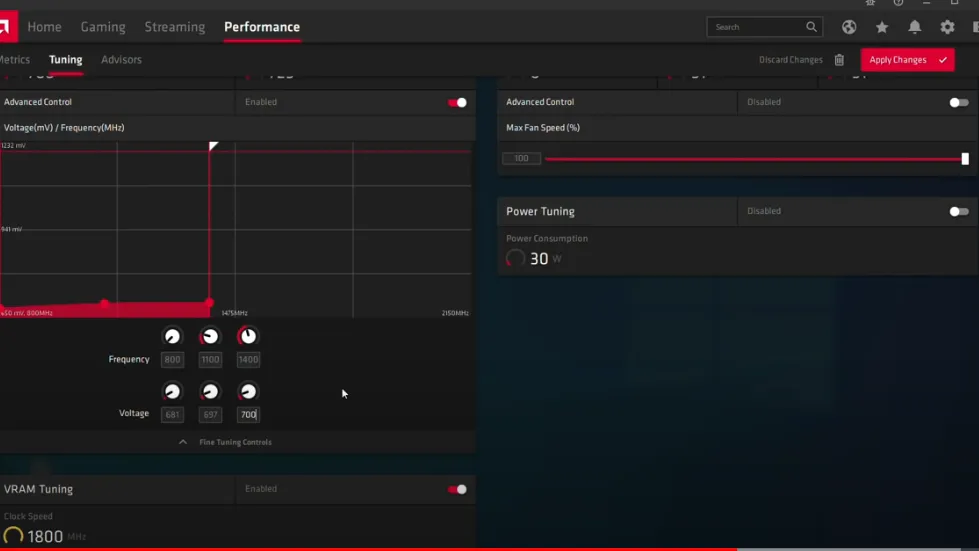The image size is (979, 551).
Task: Click the AMD logo icon
Action: [7, 27]
